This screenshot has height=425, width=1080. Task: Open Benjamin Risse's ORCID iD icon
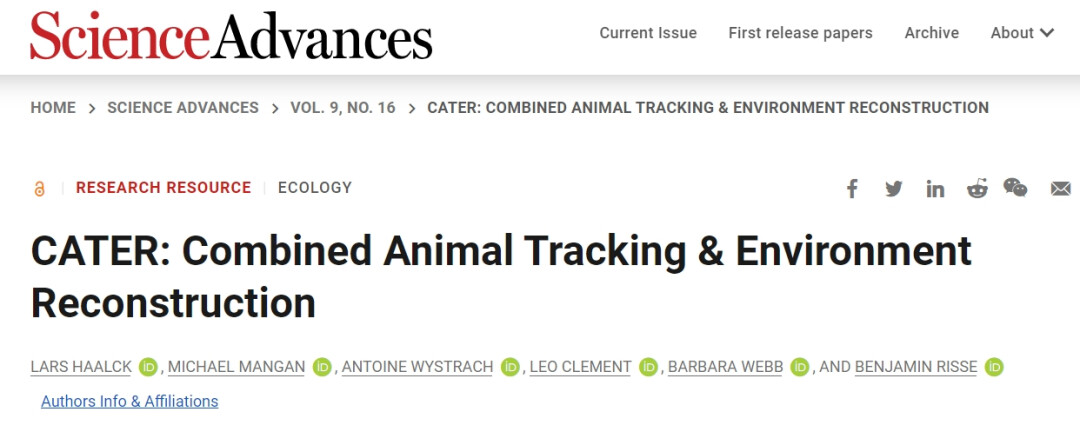(994, 367)
